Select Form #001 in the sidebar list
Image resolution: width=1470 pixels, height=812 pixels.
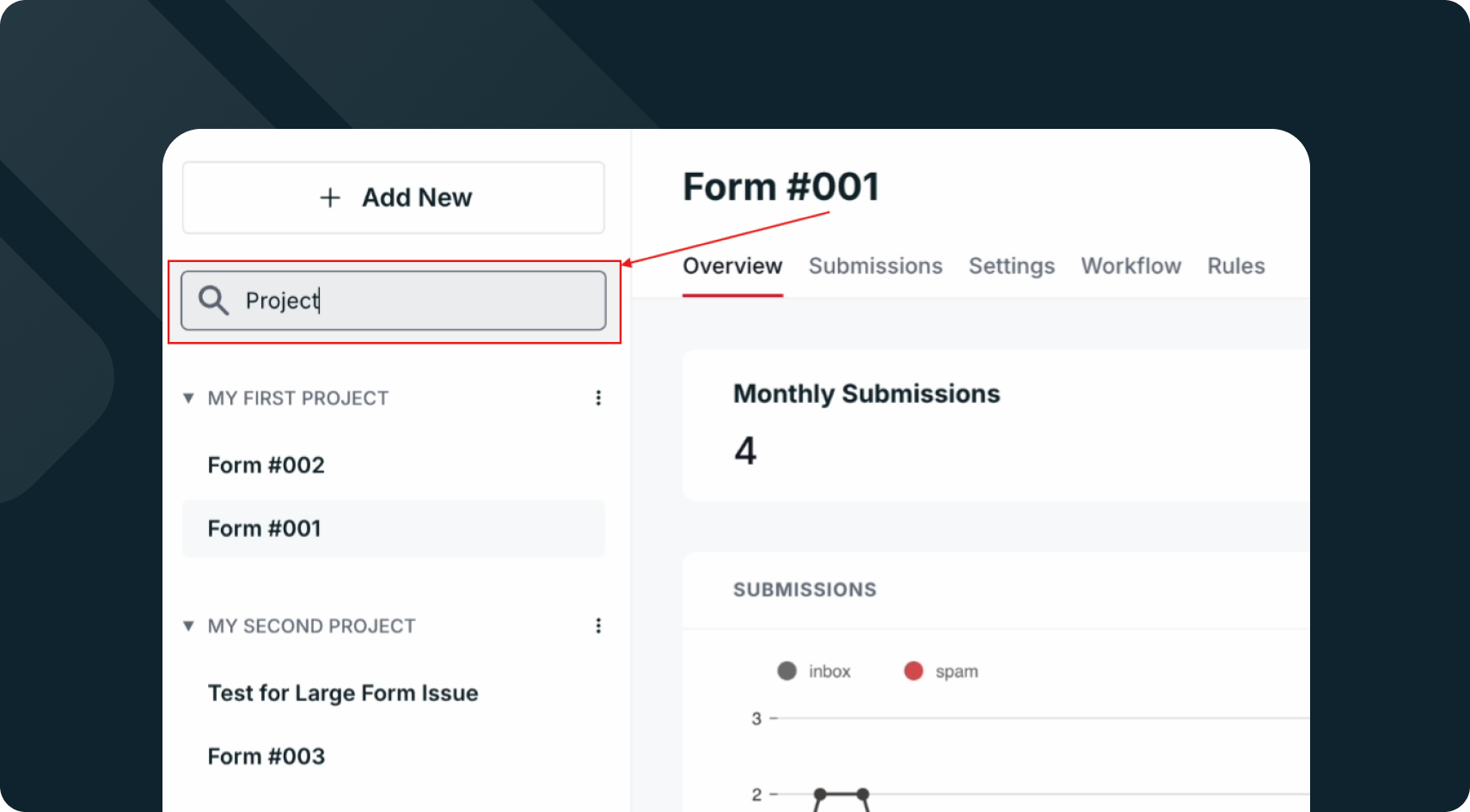(x=265, y=528)
